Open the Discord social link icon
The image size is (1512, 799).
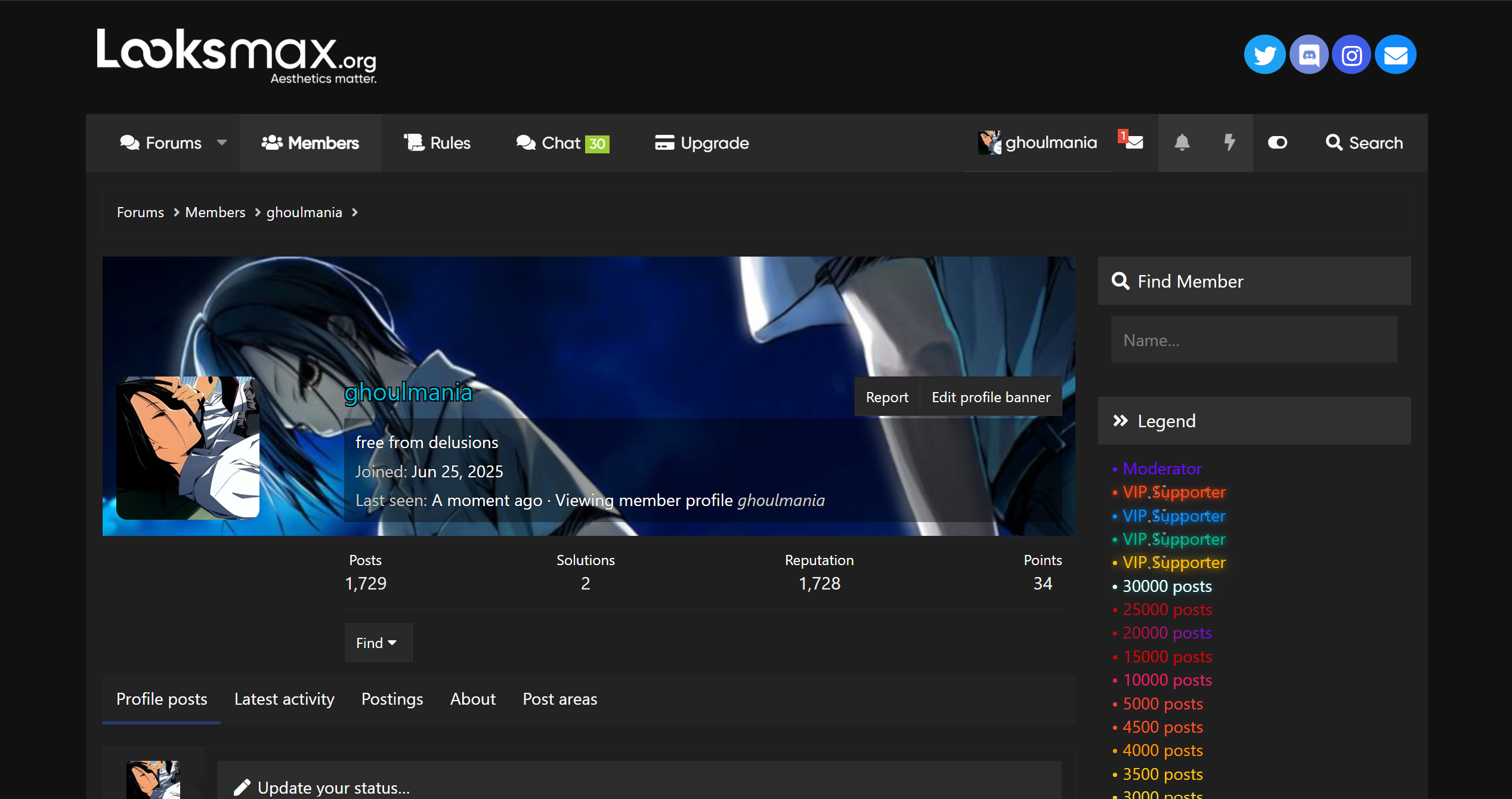pyautogui.click(x=1309, y=55)
